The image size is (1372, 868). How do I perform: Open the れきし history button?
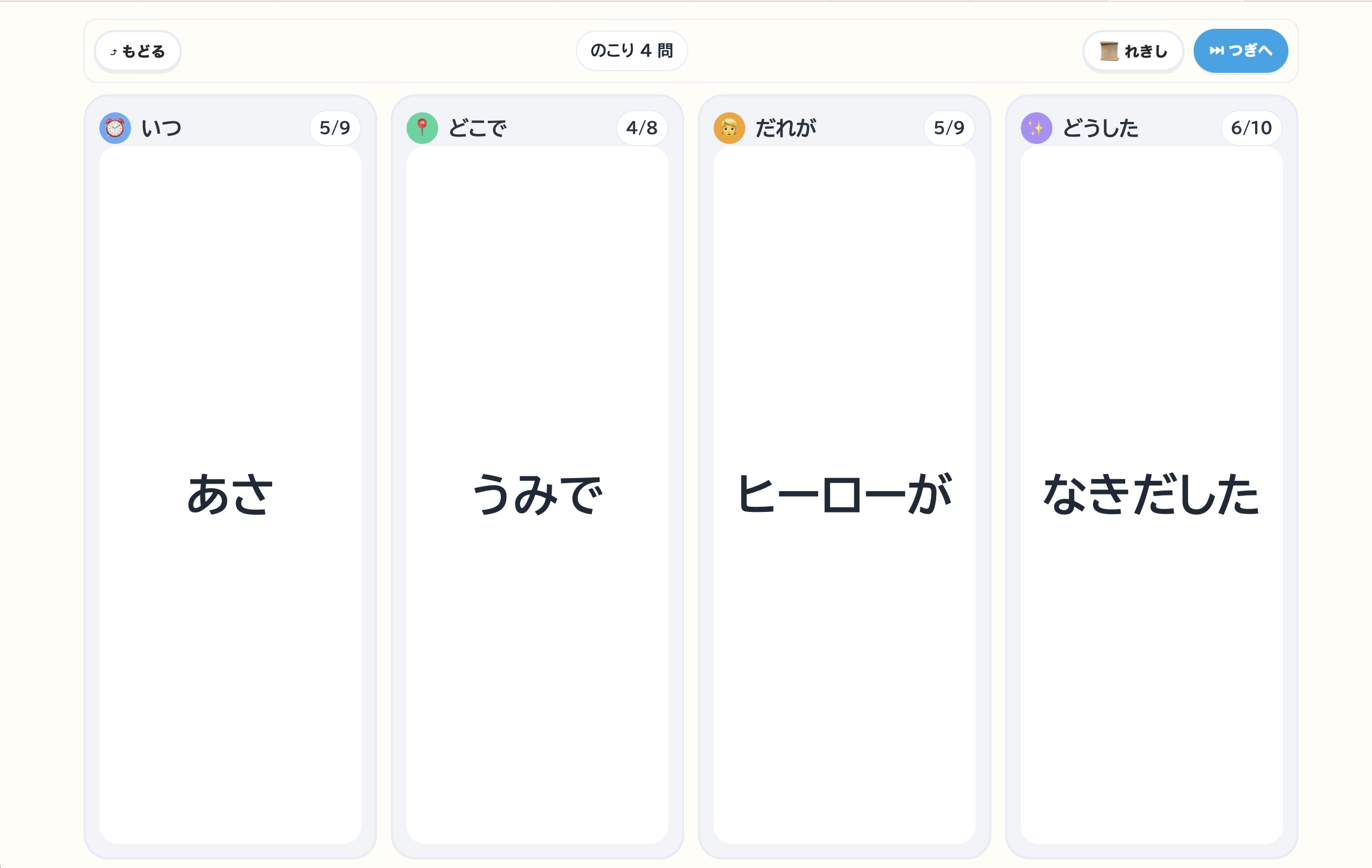tap(1133, 51)
